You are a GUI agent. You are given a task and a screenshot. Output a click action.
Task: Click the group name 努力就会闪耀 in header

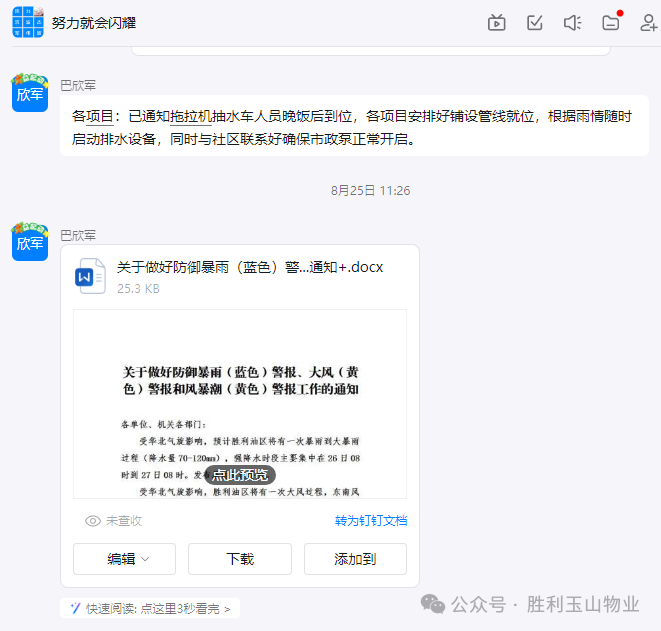point(93,21)
